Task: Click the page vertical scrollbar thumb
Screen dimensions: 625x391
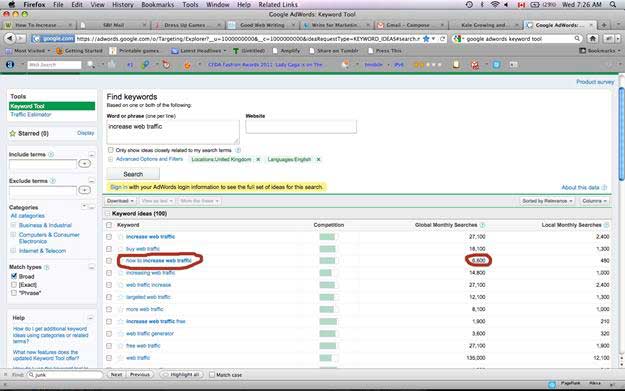Action: [x=621, y=134]
